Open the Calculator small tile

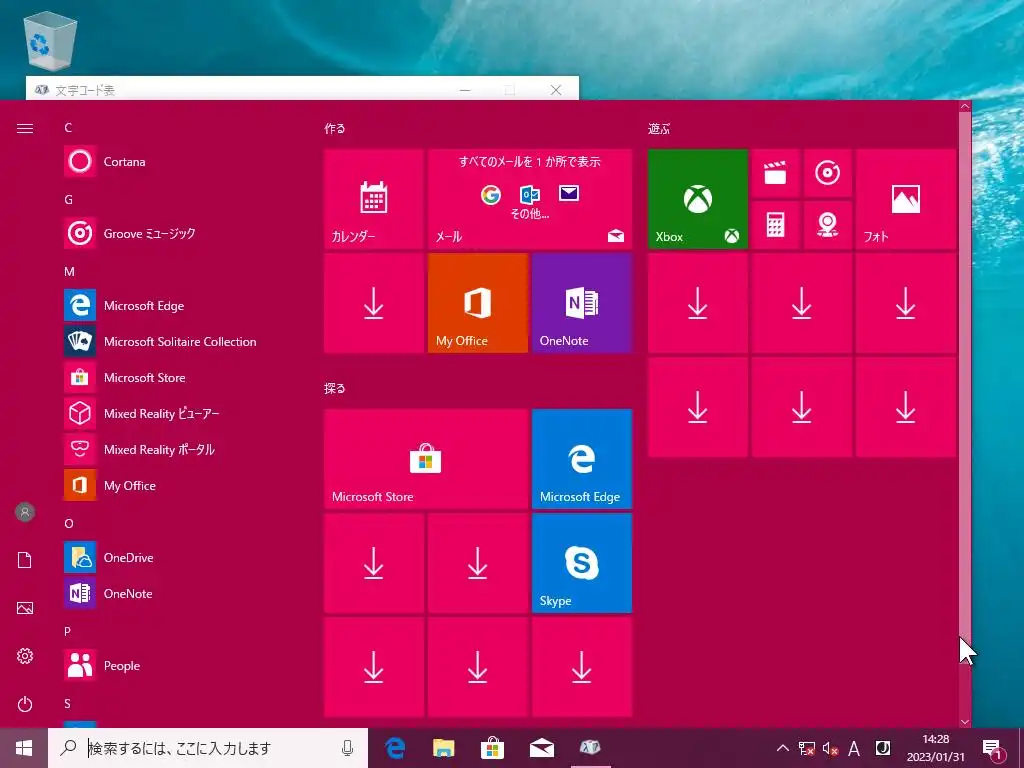click(775, 225)
